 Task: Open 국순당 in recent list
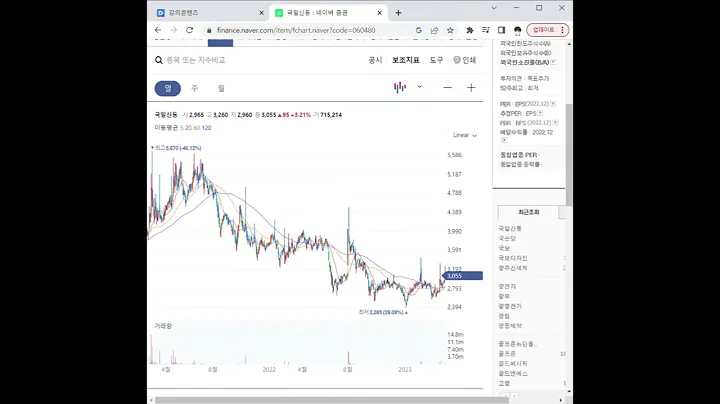click(x=507, y=238)
